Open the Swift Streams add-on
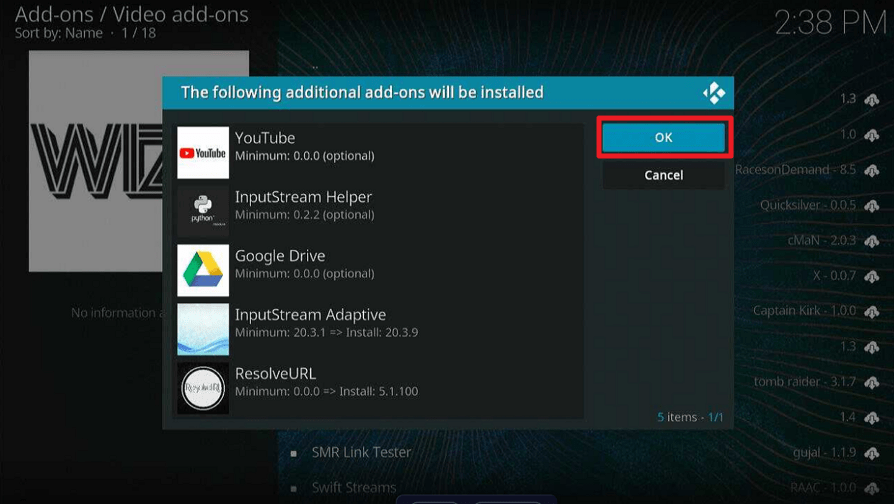 click(x=354, y=488)
